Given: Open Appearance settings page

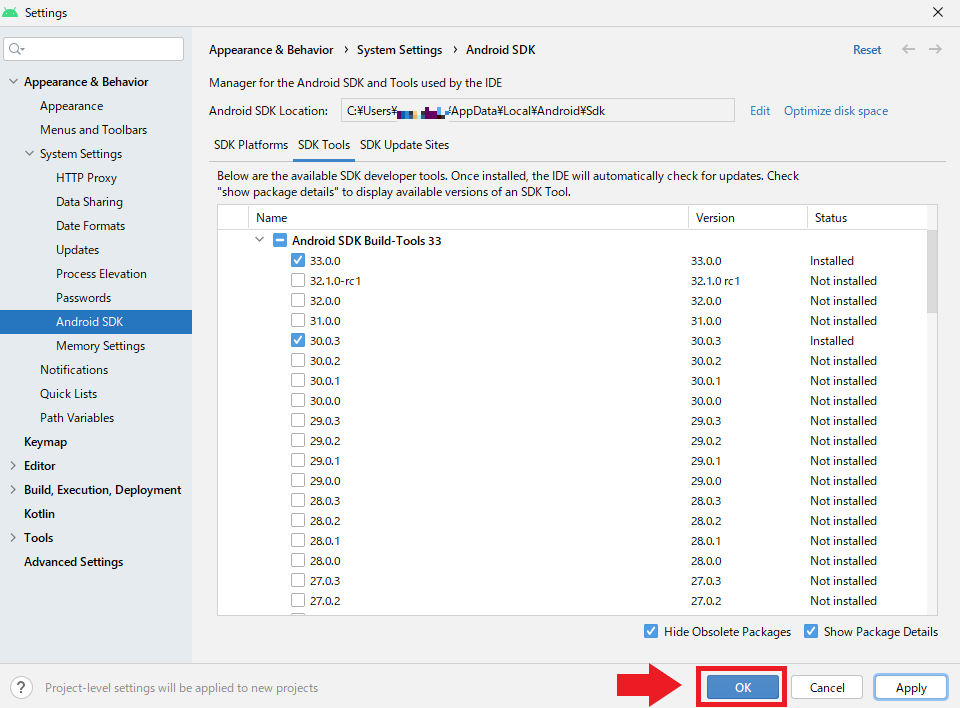Looking at the screenshot, I should tap(72, 106).
